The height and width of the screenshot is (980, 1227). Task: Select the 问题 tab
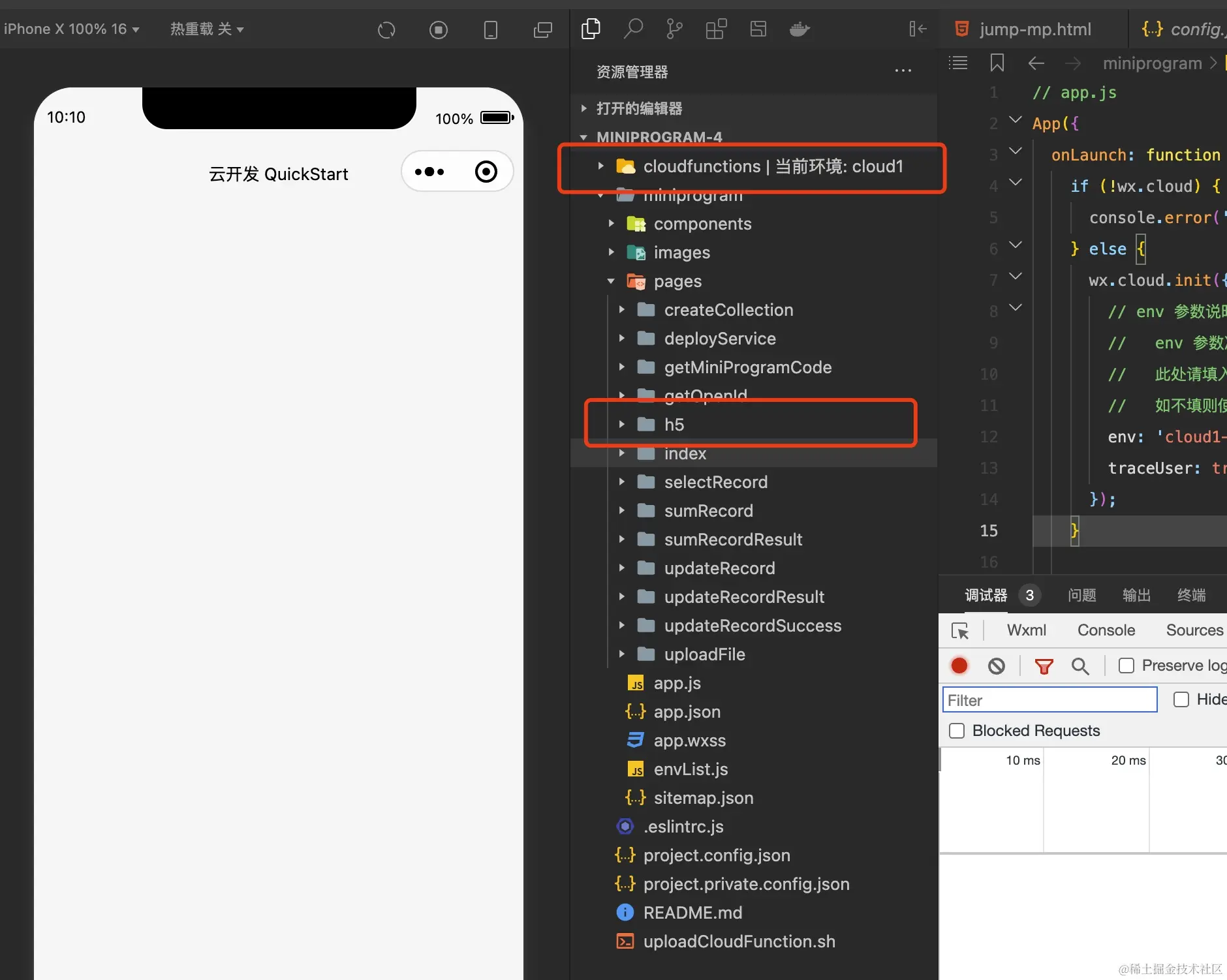pyautogui.click(x=1082, y=595)
